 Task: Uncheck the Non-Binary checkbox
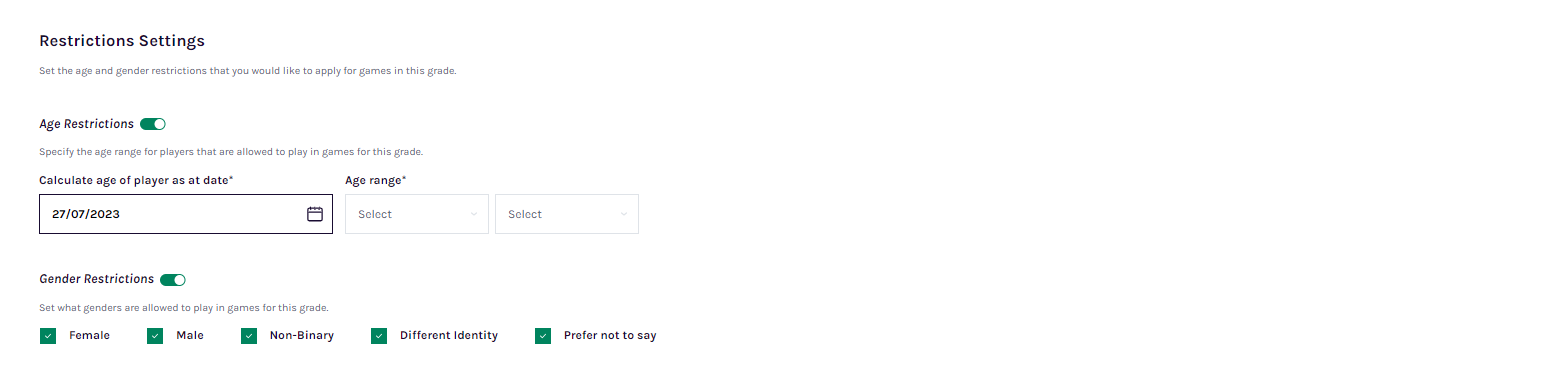point(249,336)
